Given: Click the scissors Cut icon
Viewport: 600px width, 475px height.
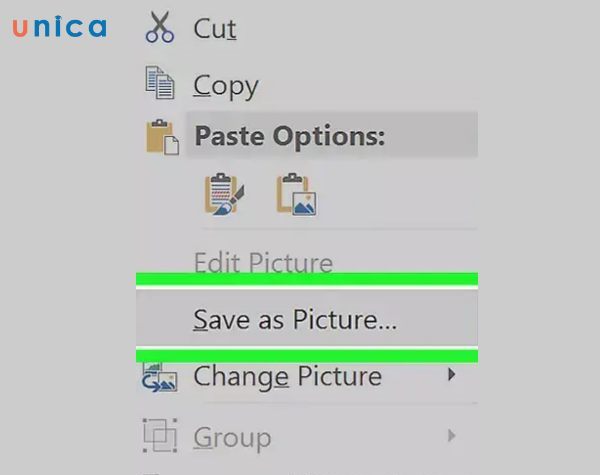Looking at the screenshot, I should [160, 28].
